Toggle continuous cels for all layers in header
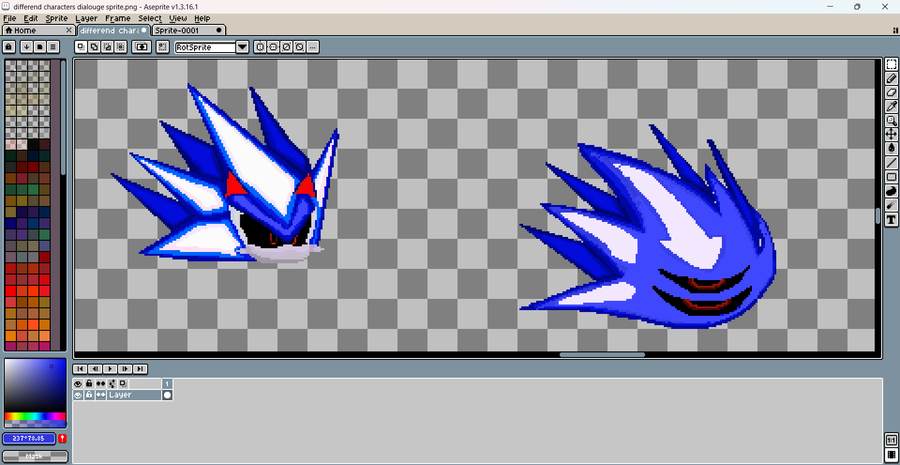 (101, 383)
